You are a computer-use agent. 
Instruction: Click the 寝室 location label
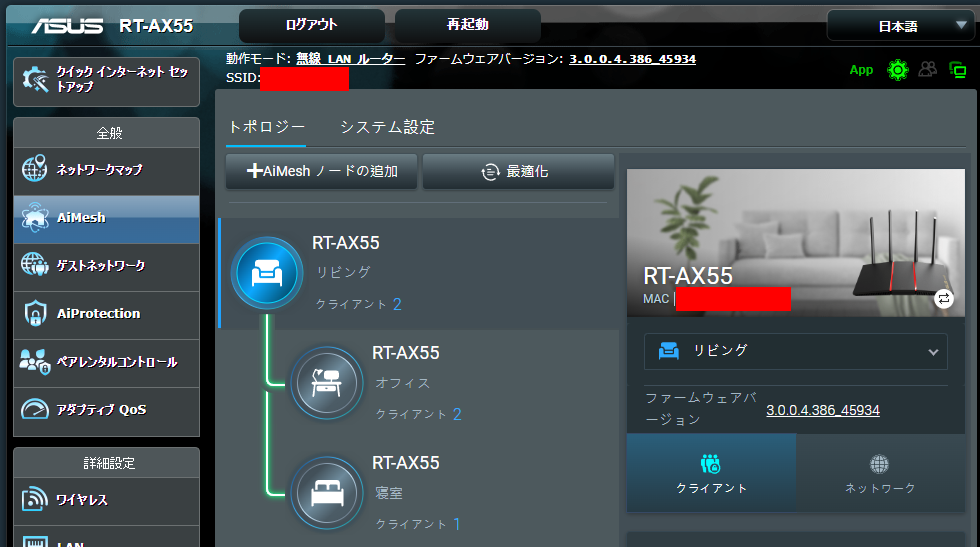[x=389, y=493]
